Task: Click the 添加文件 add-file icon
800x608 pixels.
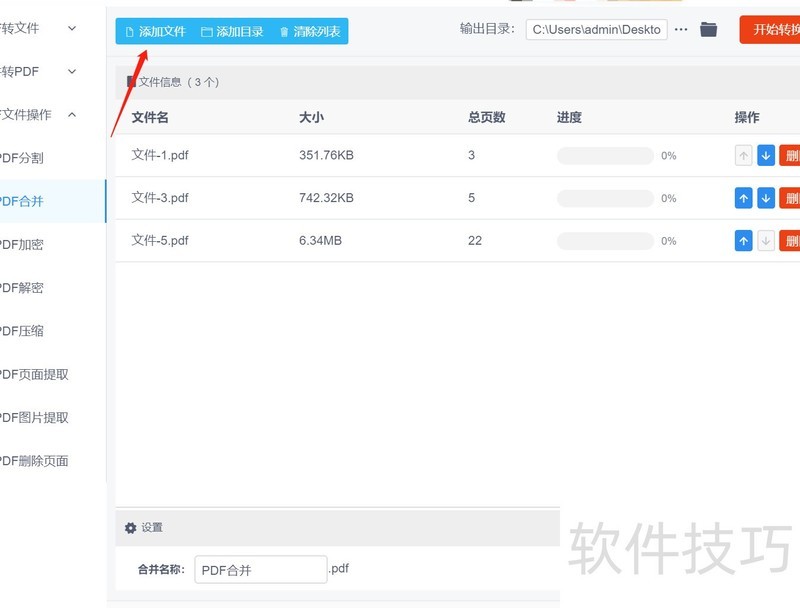Action: (x=130, y=30)
